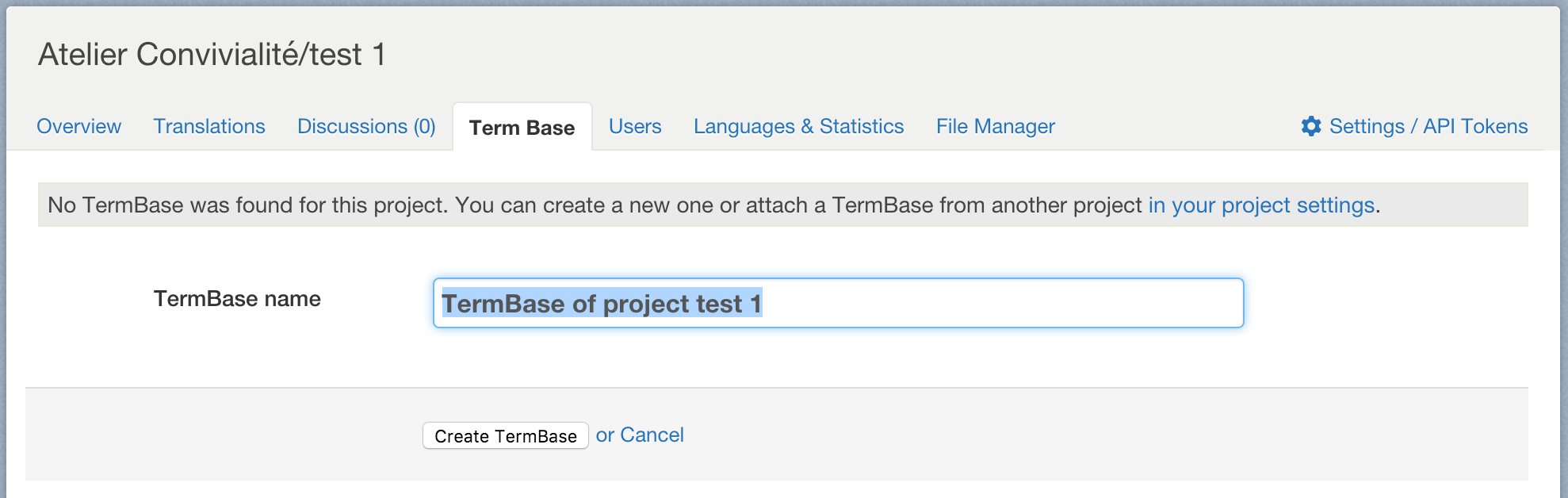This screenshot has height=498, width=1568.
Task: View Languages & Statistics tab
Action: click(798, 126)
